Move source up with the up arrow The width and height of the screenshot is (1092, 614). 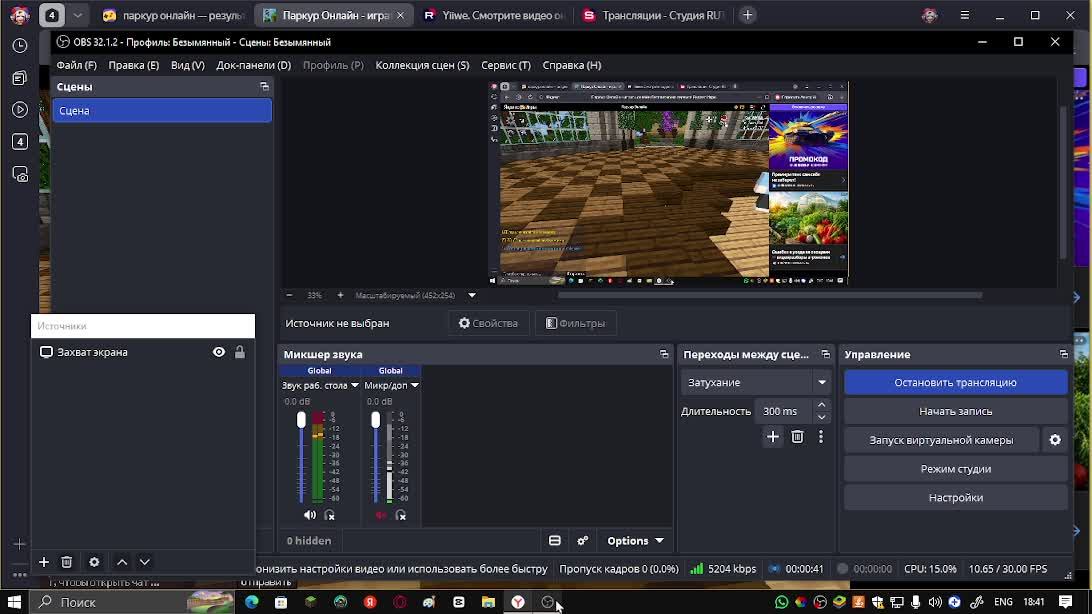[x=122, y=562]
